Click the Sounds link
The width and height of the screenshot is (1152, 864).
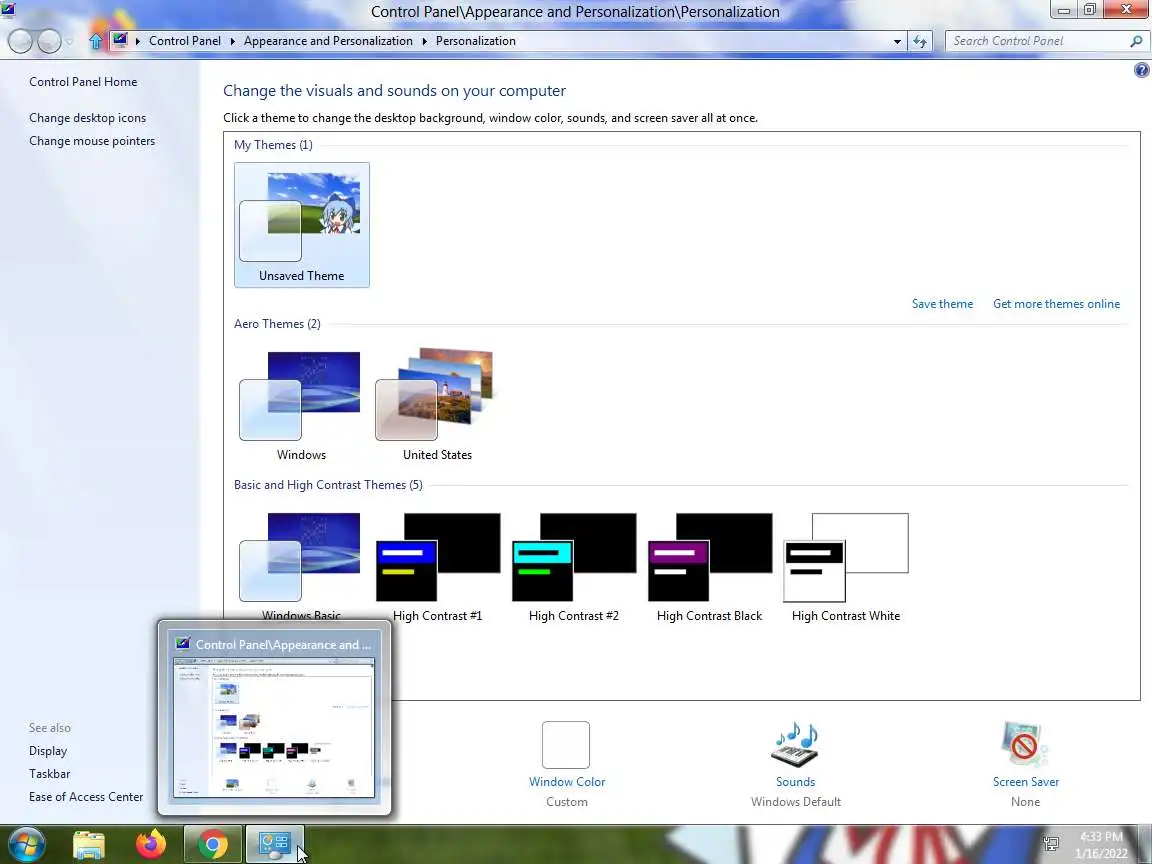point(796,782)
